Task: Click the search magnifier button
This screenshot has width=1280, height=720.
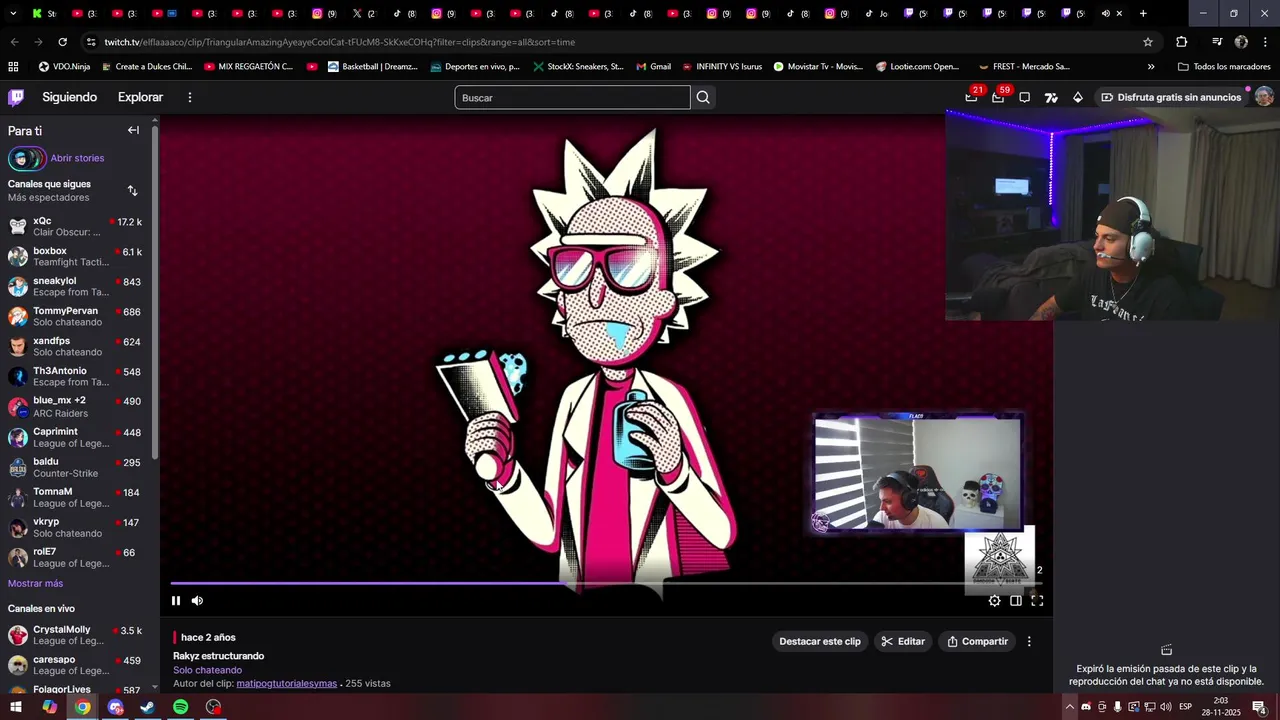Action: (x=703, y=97)
